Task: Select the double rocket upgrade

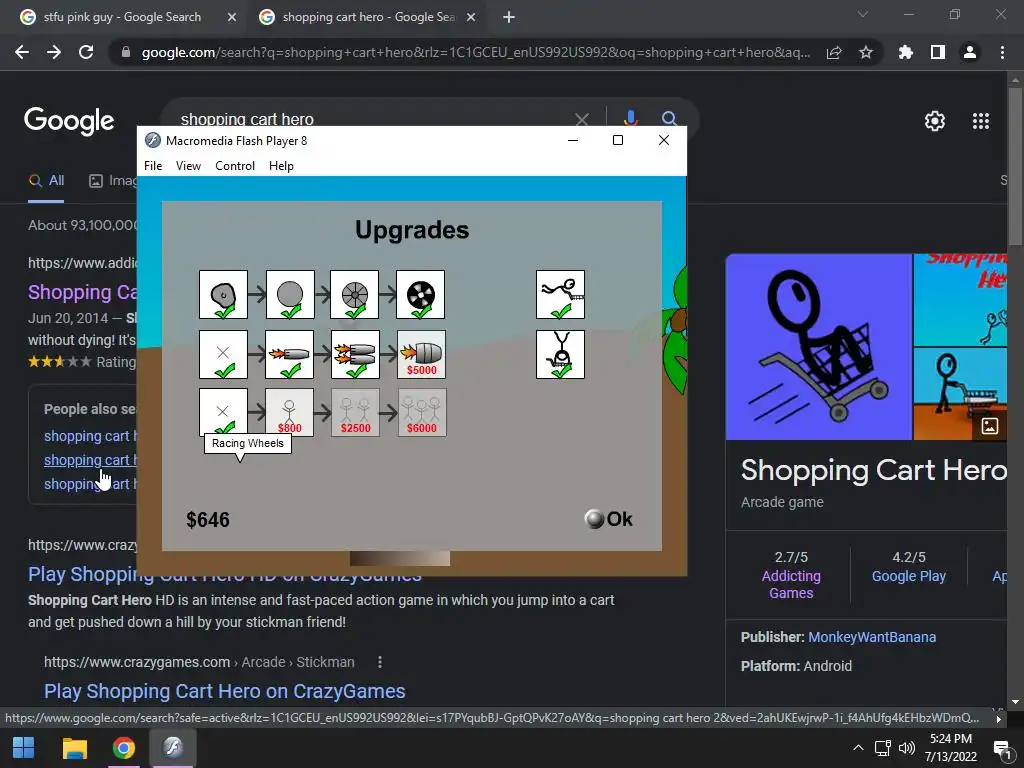Action: point(355,355)
